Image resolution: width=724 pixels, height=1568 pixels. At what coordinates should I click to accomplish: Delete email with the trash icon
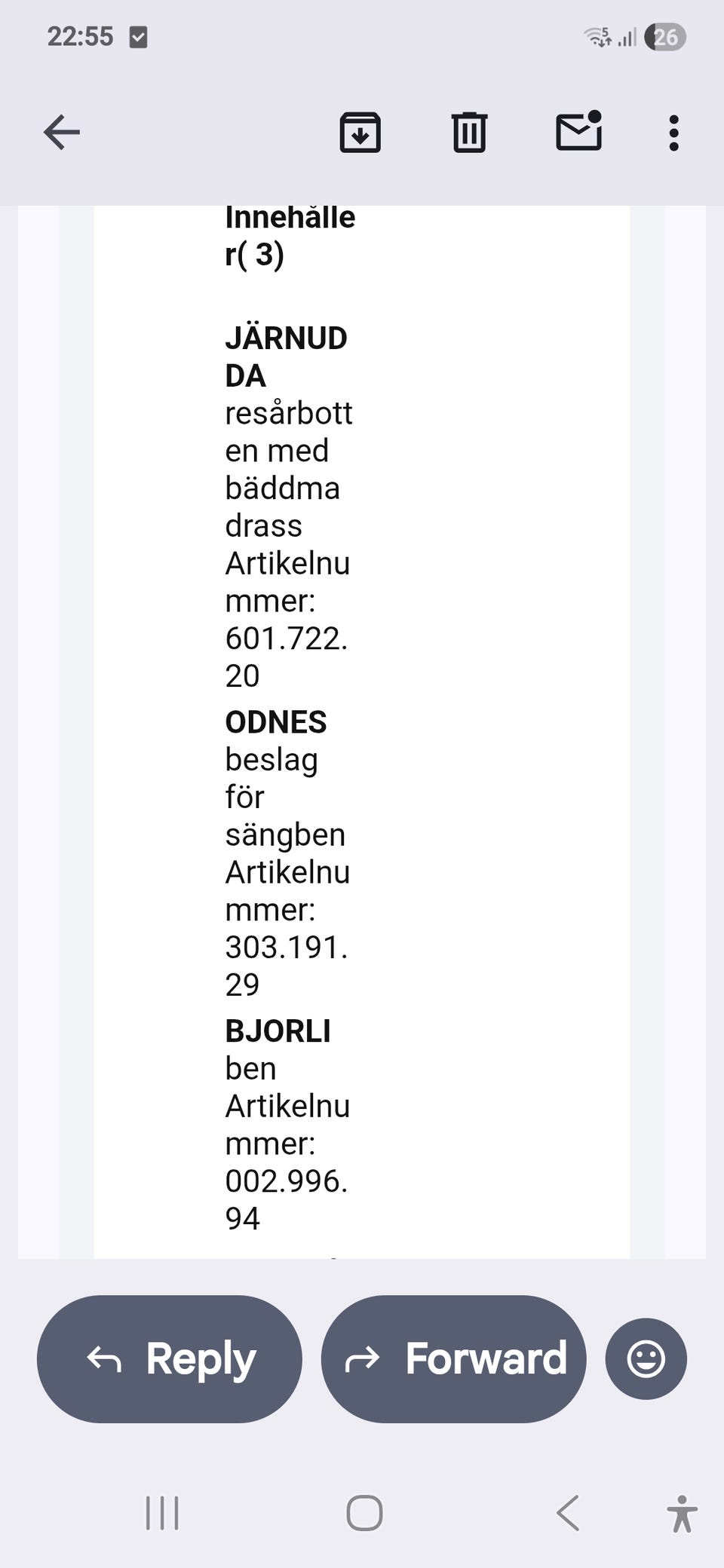point(469,133)
